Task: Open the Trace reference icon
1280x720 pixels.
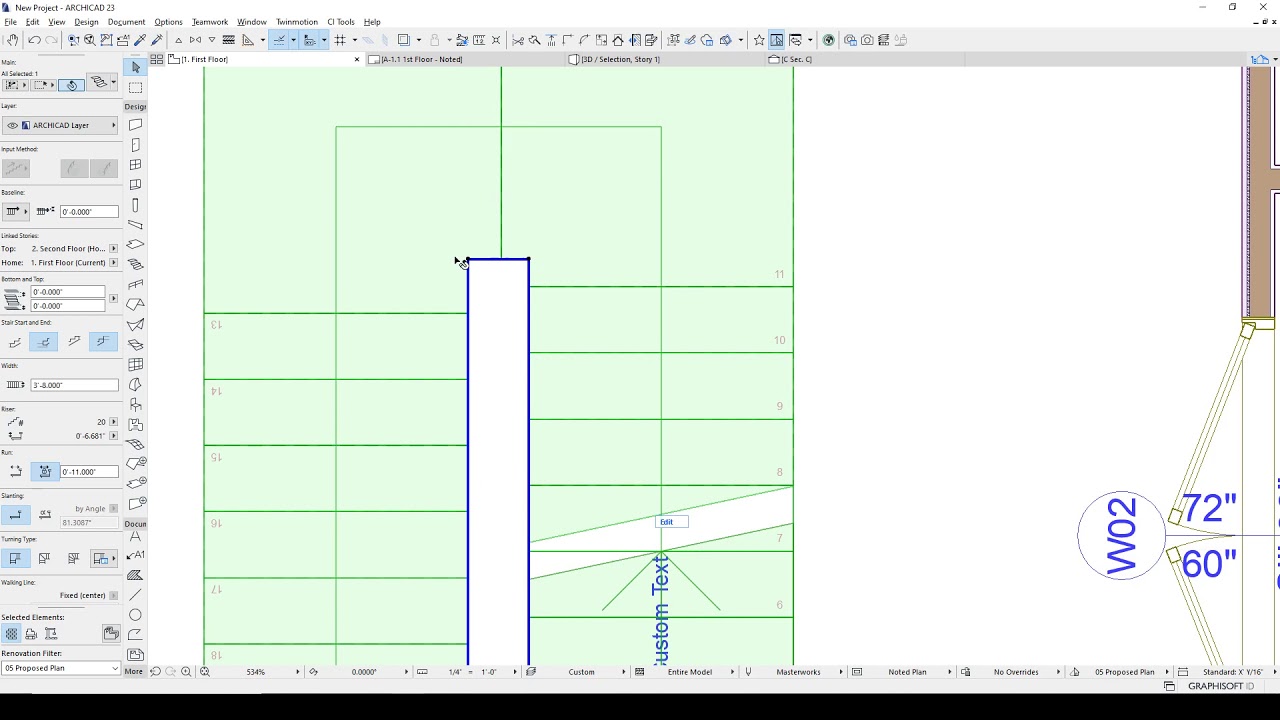Action: click(404, 40)
